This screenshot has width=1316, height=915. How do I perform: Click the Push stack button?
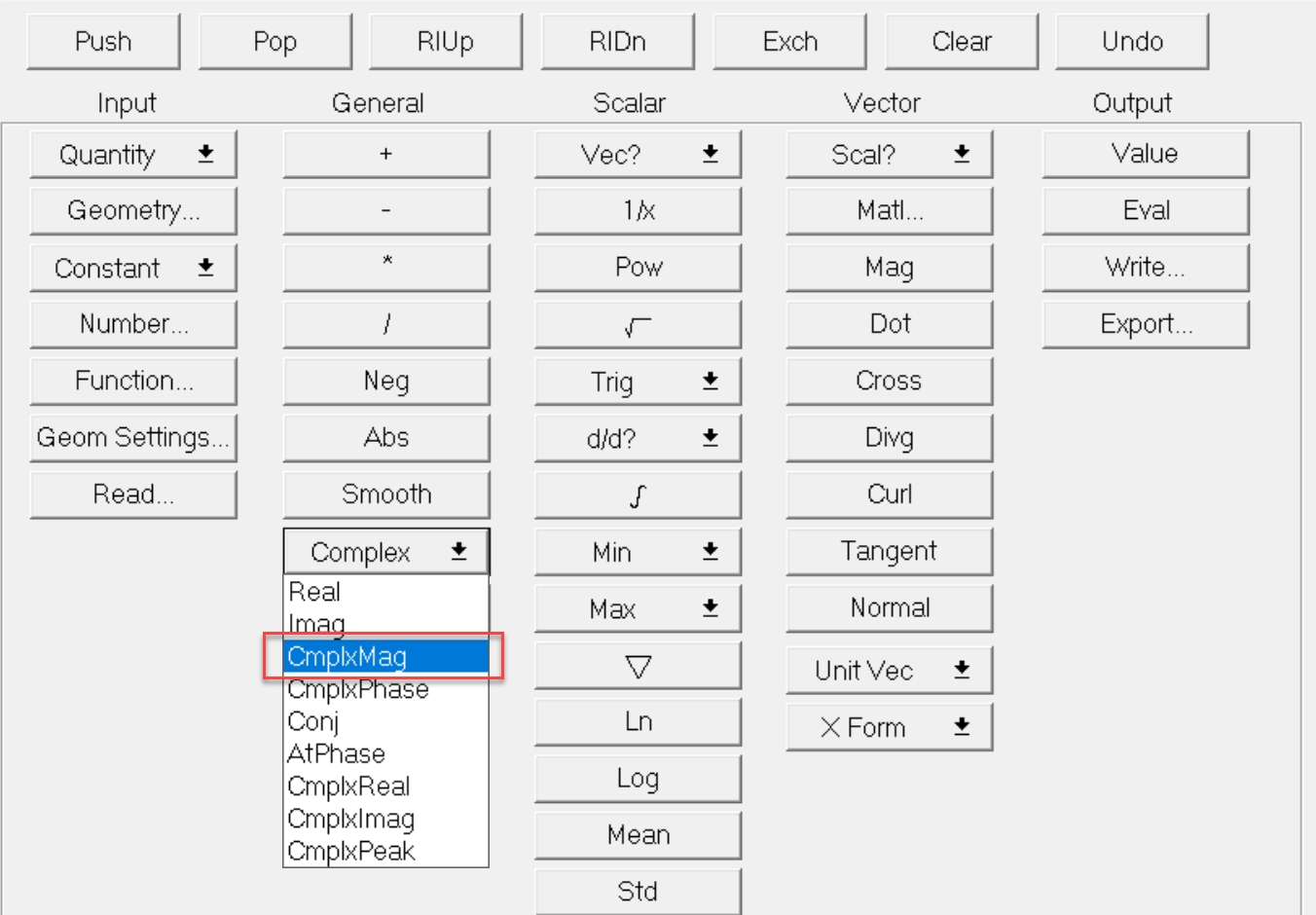[x=103, y=42]
